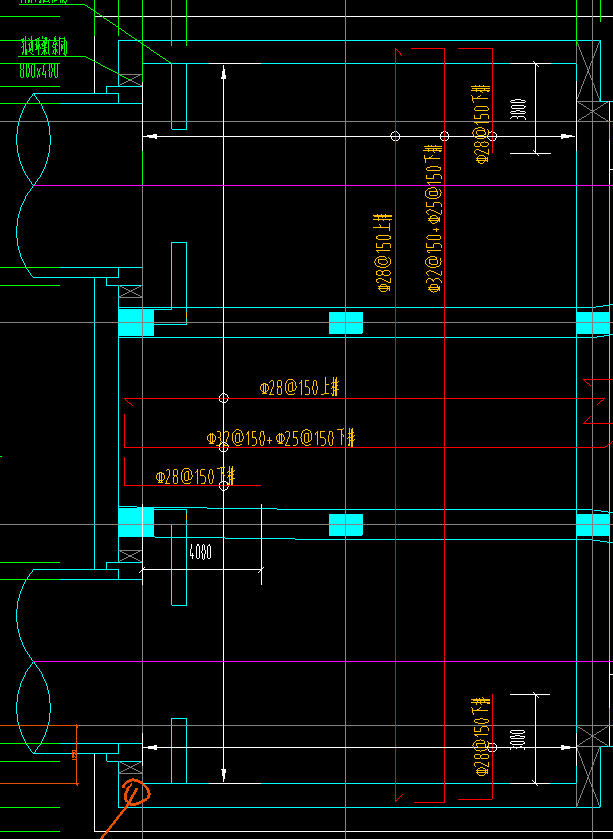Click the vertical Φ32@150+Φ25@150下排 annotation
Viewport: 613px width, 839px height.
pos(434,219)
